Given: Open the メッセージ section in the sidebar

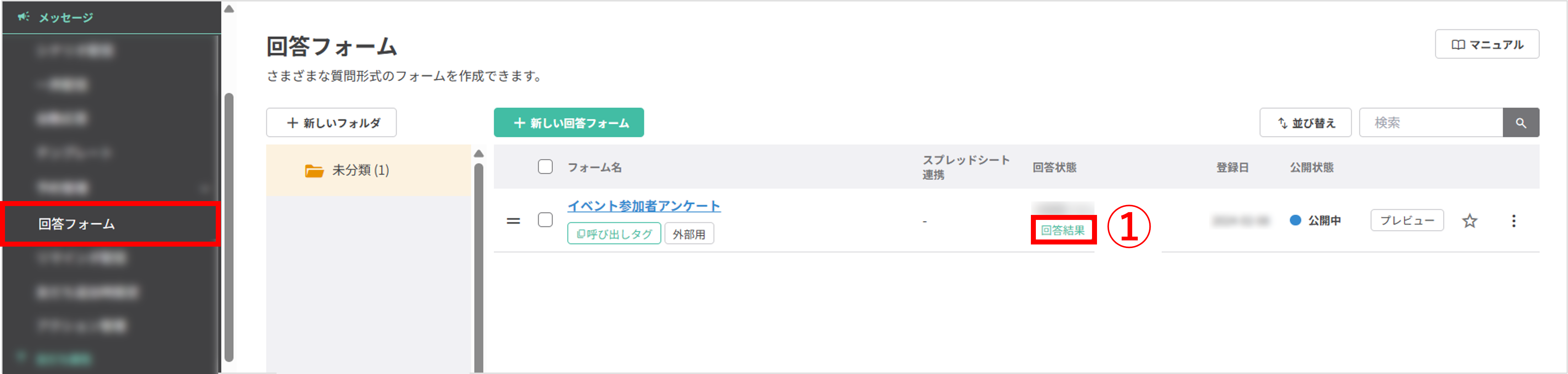Looking at the screenshot, I should click(65, 17).
